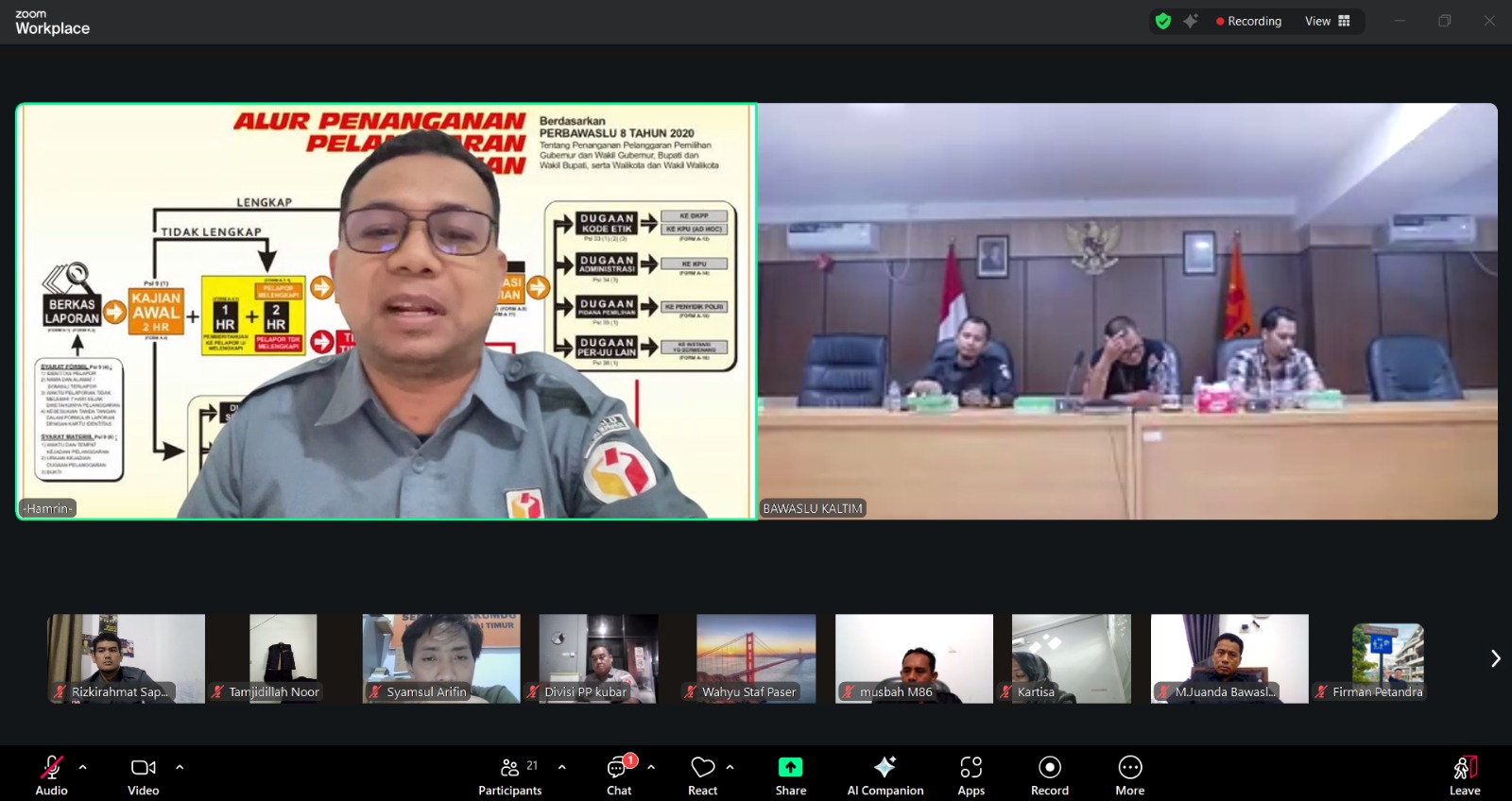Start camera with the Video button
Viewport: 1512px width, 801px height.
(x=144, y=775)
